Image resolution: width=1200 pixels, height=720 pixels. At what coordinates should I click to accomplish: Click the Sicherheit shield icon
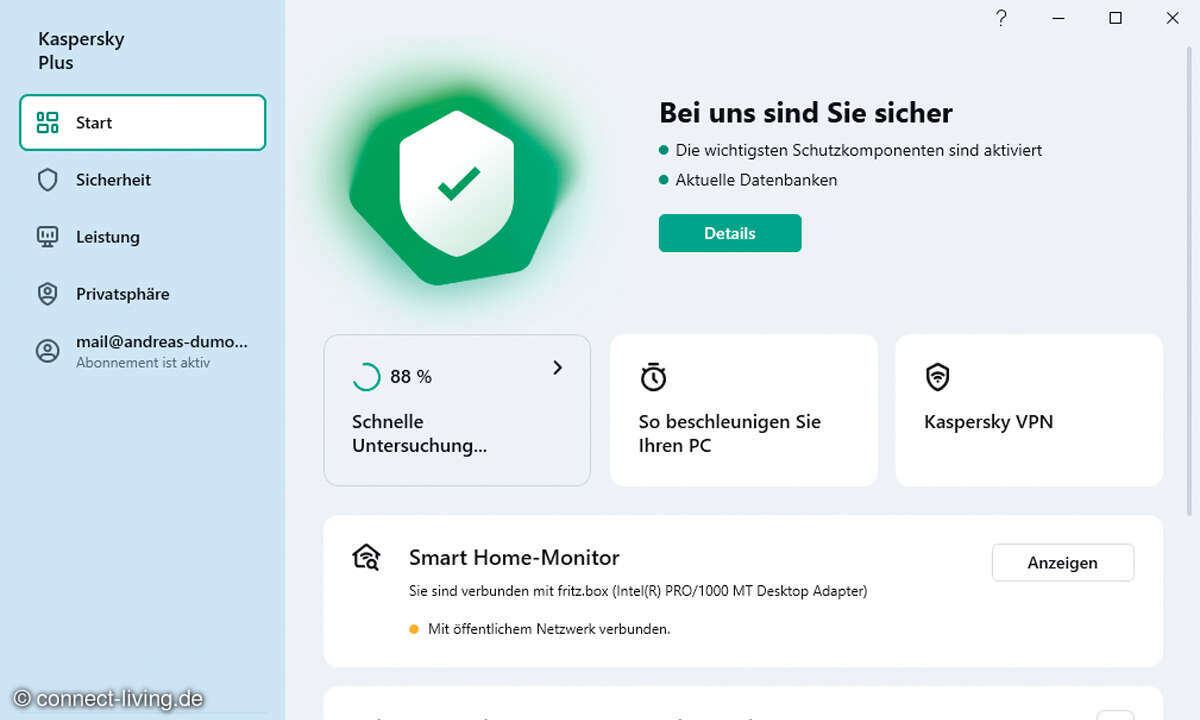pyautogui.click(x=47, y=180)
